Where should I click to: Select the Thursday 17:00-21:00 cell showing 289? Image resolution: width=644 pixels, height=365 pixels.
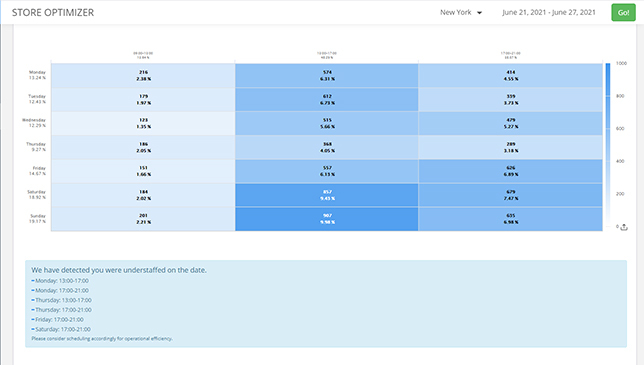coord(511,147)
